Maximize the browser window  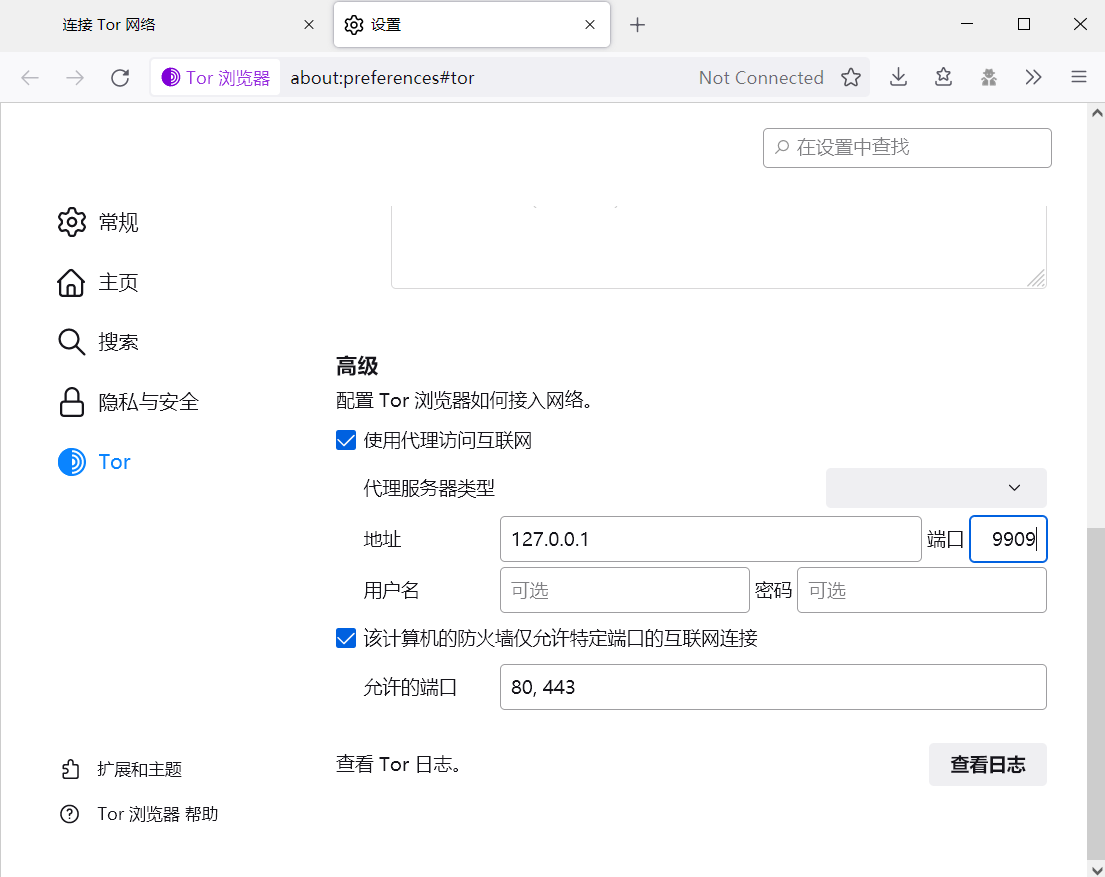tap(1024, 25)
